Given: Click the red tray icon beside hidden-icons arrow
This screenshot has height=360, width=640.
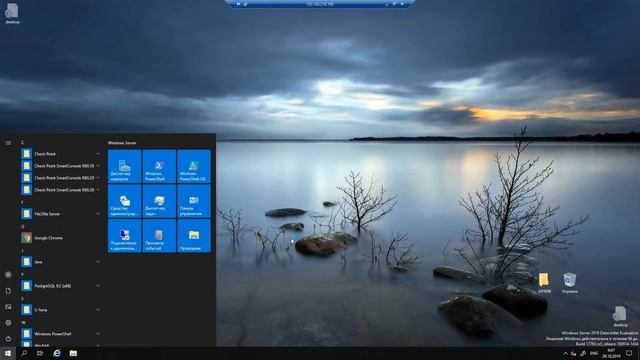Looking at the screenshot, I should [573, 353].
